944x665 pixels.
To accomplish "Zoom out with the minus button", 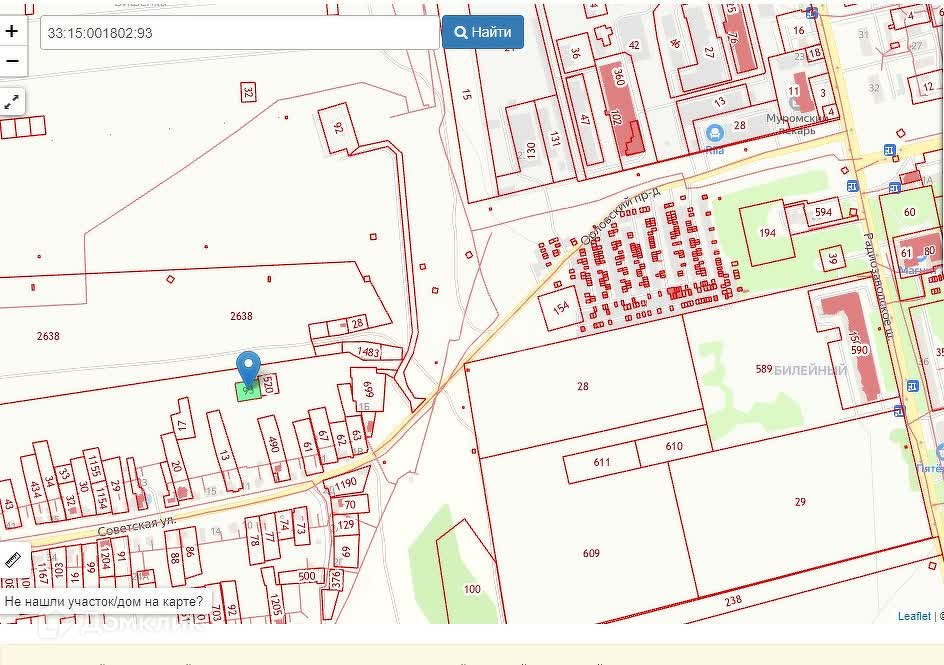I will coord(12,61).
